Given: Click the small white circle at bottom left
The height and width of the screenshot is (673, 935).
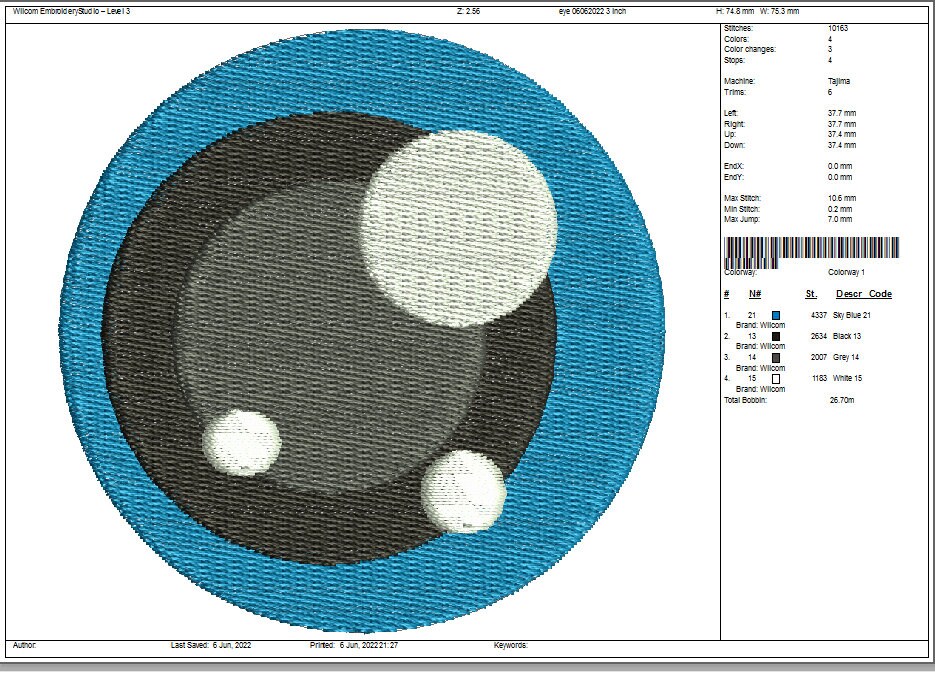Looking at the screenshot, I should [x=242, y=442].
